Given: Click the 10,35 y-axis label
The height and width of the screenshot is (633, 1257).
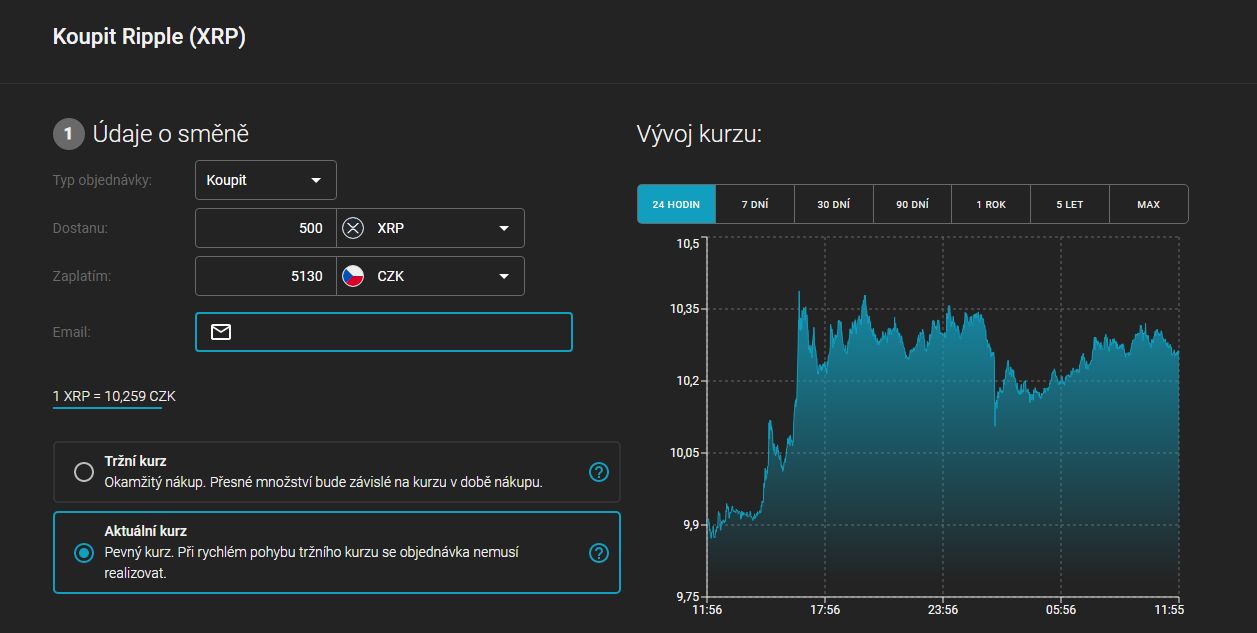Looking at the screenshot, I should pos(684,309).
